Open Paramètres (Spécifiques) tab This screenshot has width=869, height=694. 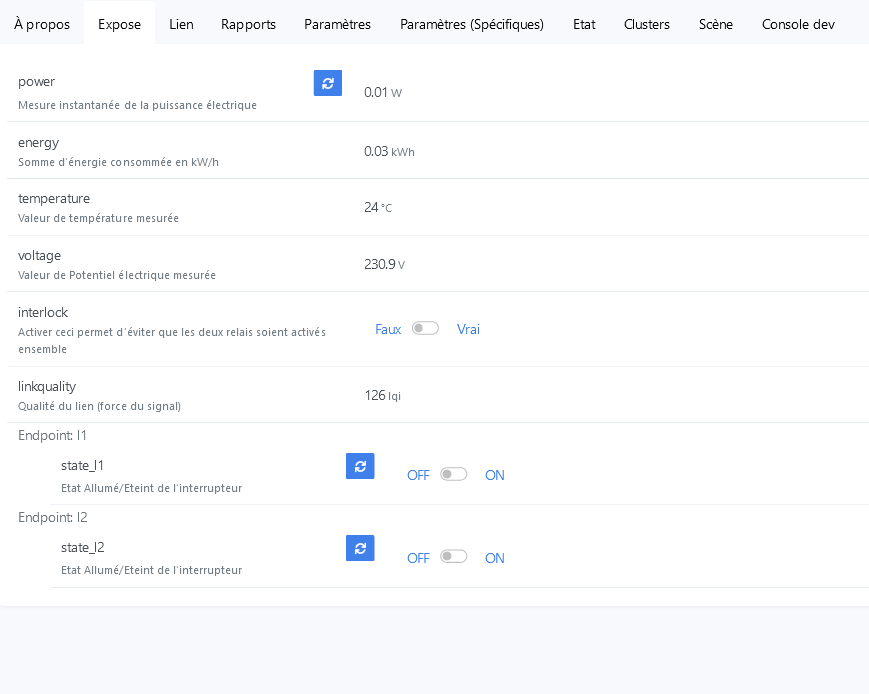pos(472,24)
